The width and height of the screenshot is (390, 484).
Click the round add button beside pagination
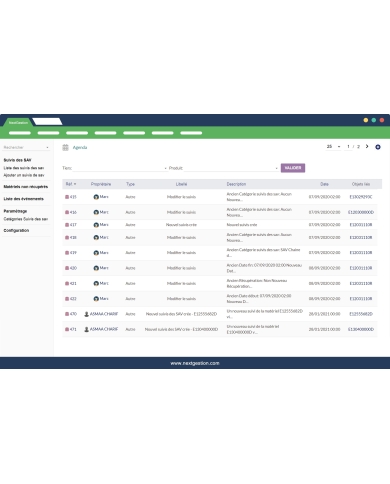click(x=378, y=147)
